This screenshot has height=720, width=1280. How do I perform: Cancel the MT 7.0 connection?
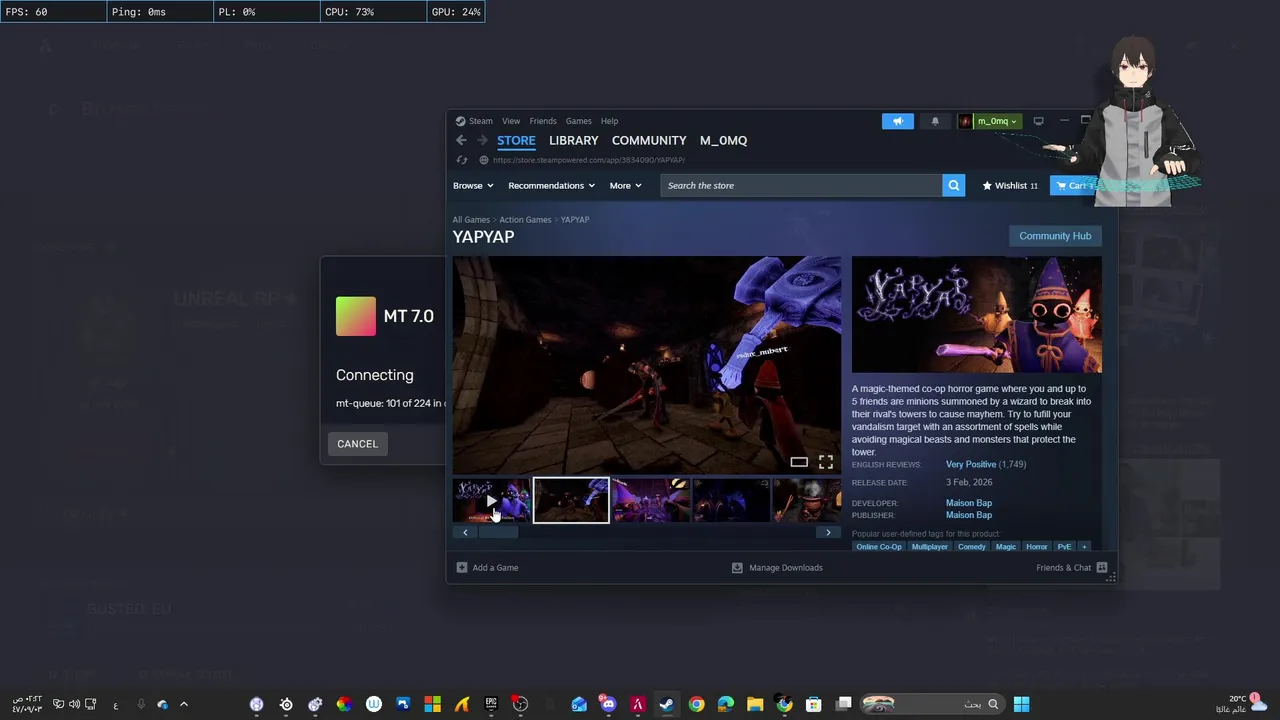(x=357, y=444)
